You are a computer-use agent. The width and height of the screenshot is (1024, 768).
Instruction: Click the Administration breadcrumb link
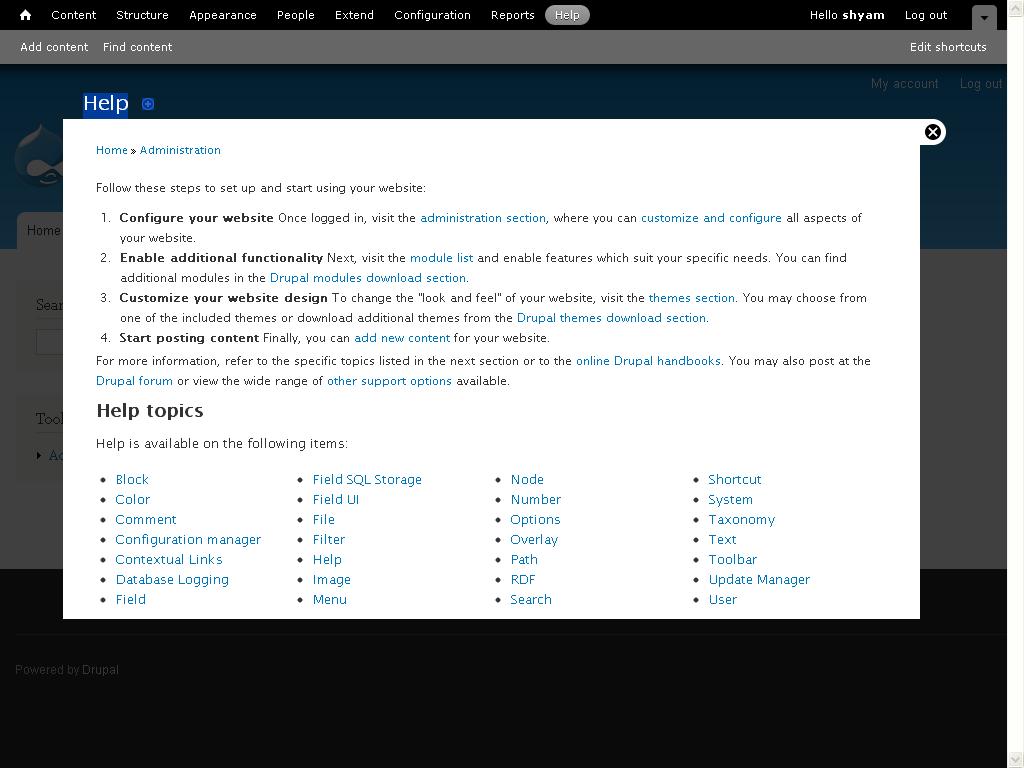pyautogui.click(x=180, y=149)
